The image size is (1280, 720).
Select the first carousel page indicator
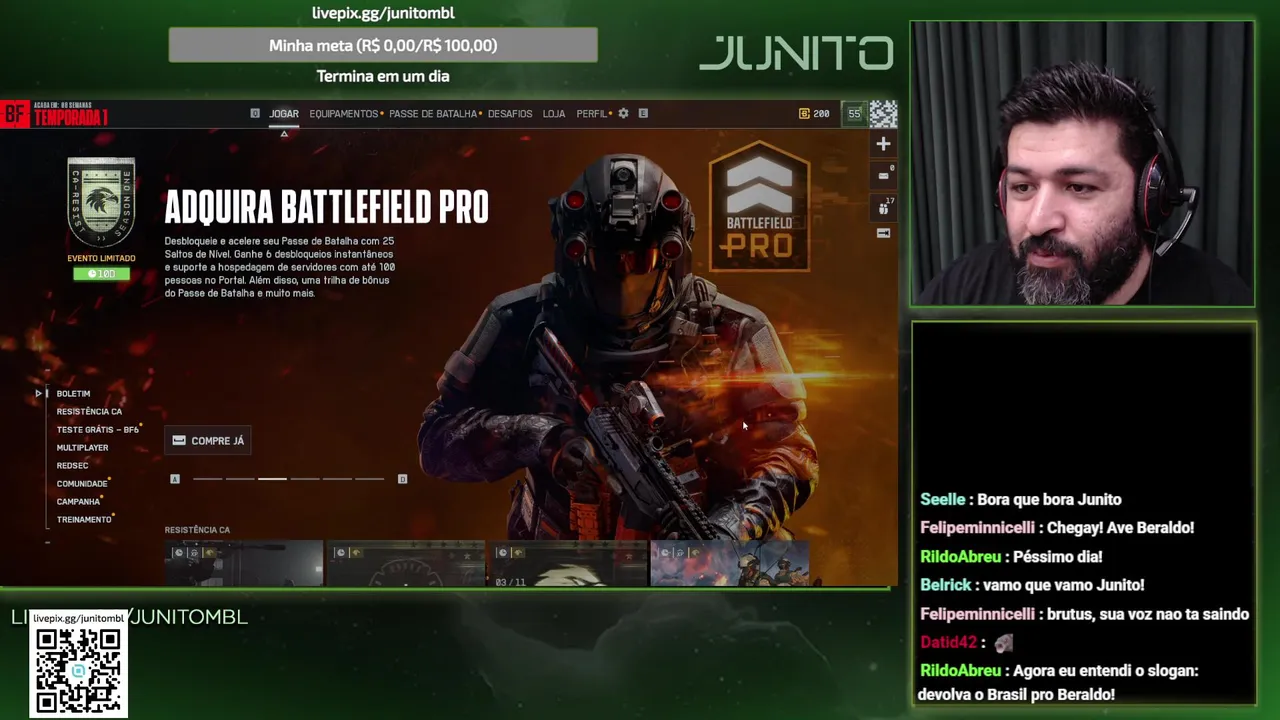207,479
